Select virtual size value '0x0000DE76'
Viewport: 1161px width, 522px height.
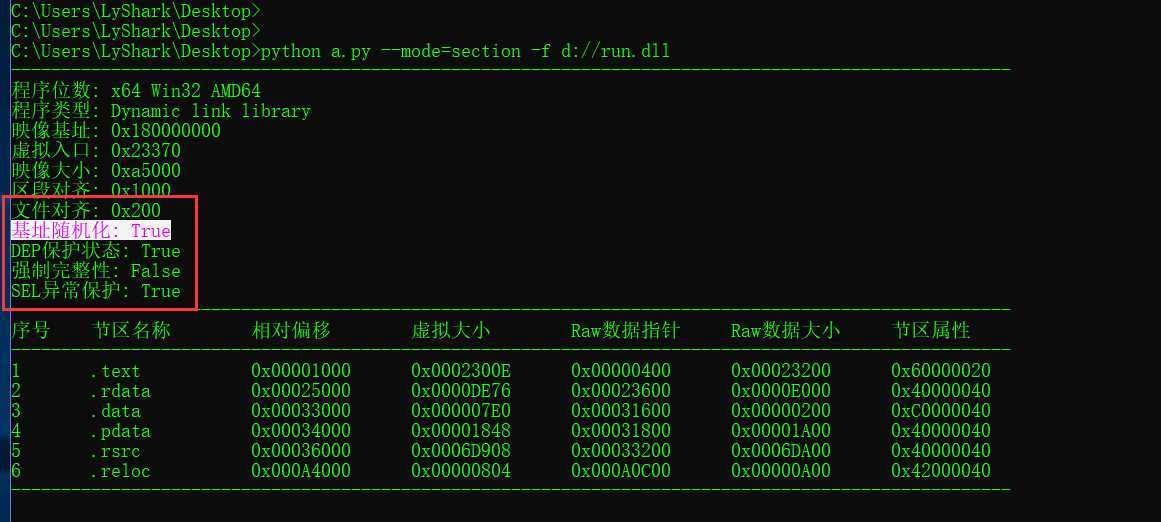pos(461,391)
